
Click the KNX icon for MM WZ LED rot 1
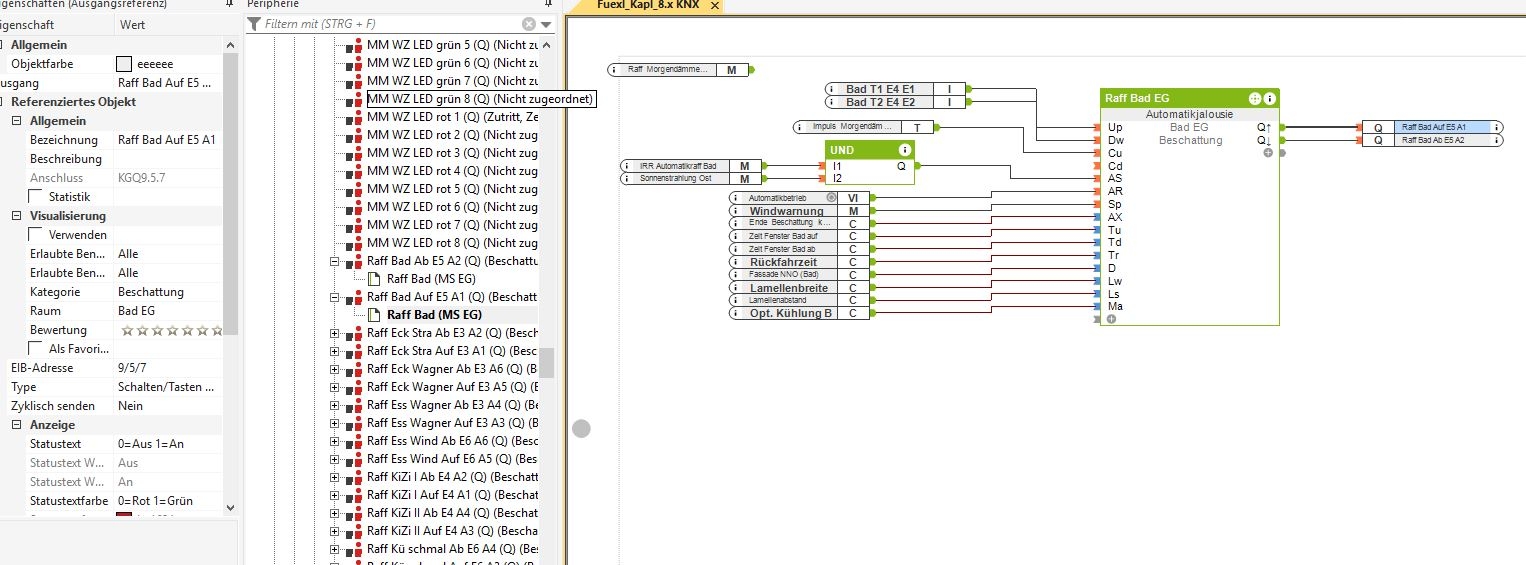353,118
